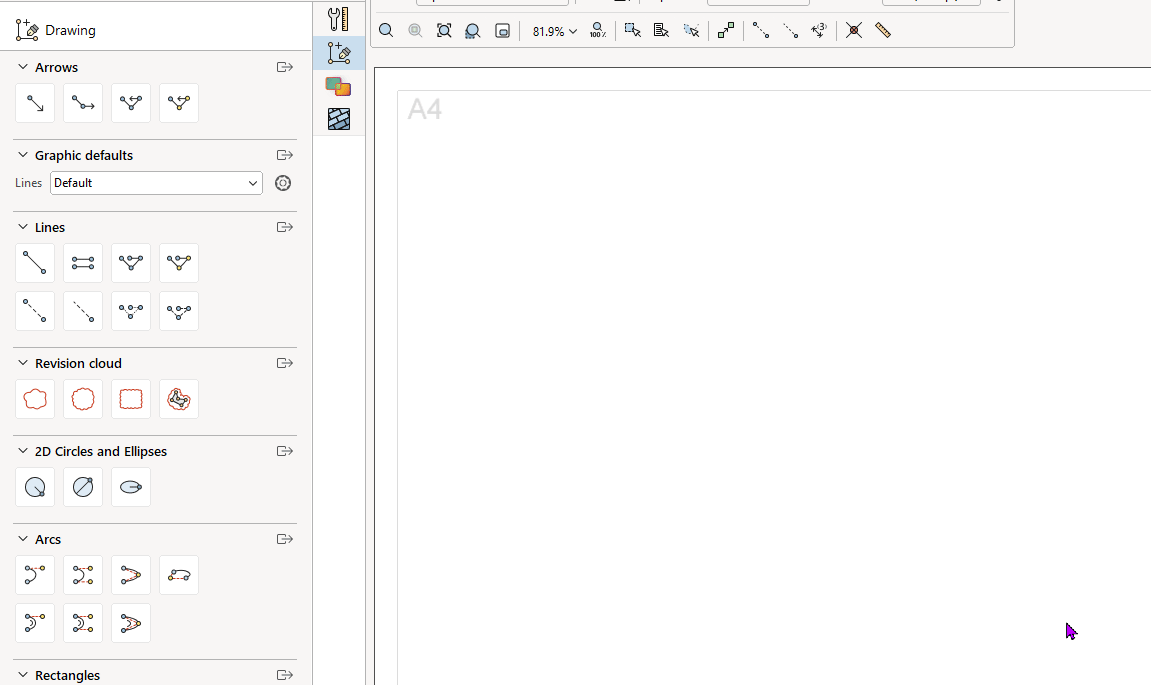Collapse the Arrows section
Viewport: 1151px width, 685px height.
click(x=23, y=67)
